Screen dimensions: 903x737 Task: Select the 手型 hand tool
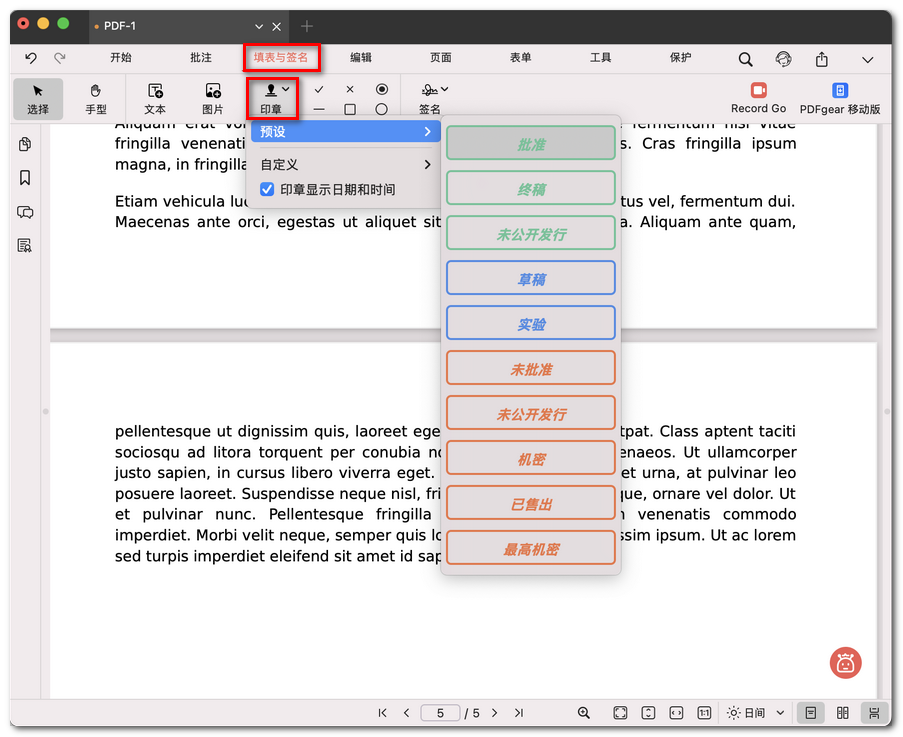(x=95, y=98)
